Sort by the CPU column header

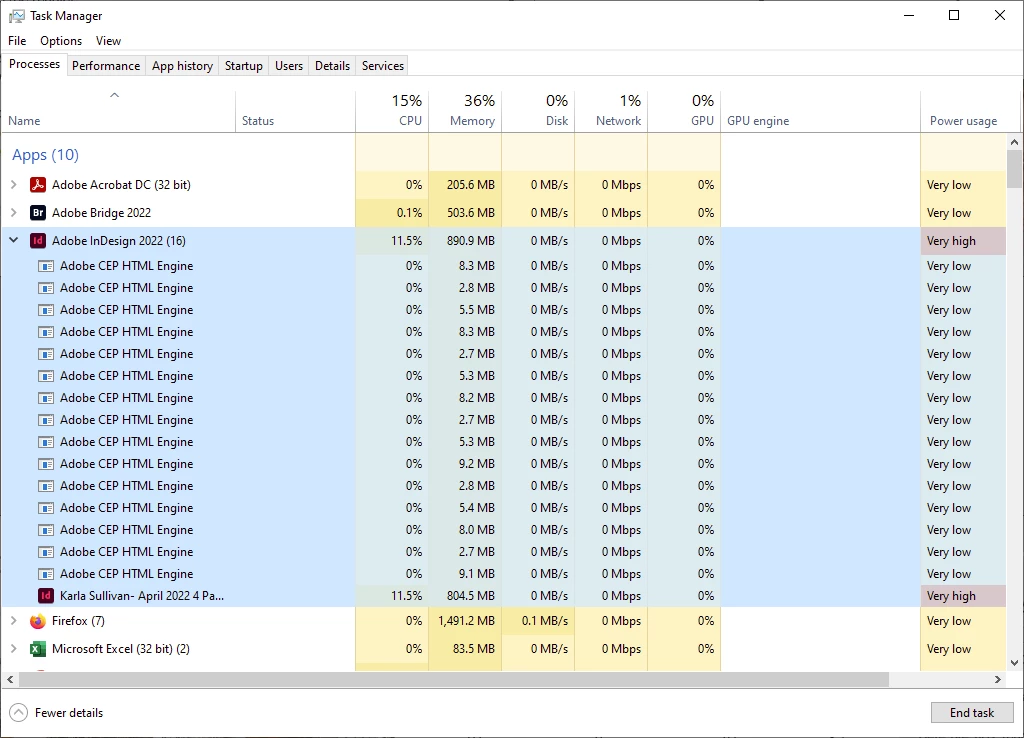392,111
